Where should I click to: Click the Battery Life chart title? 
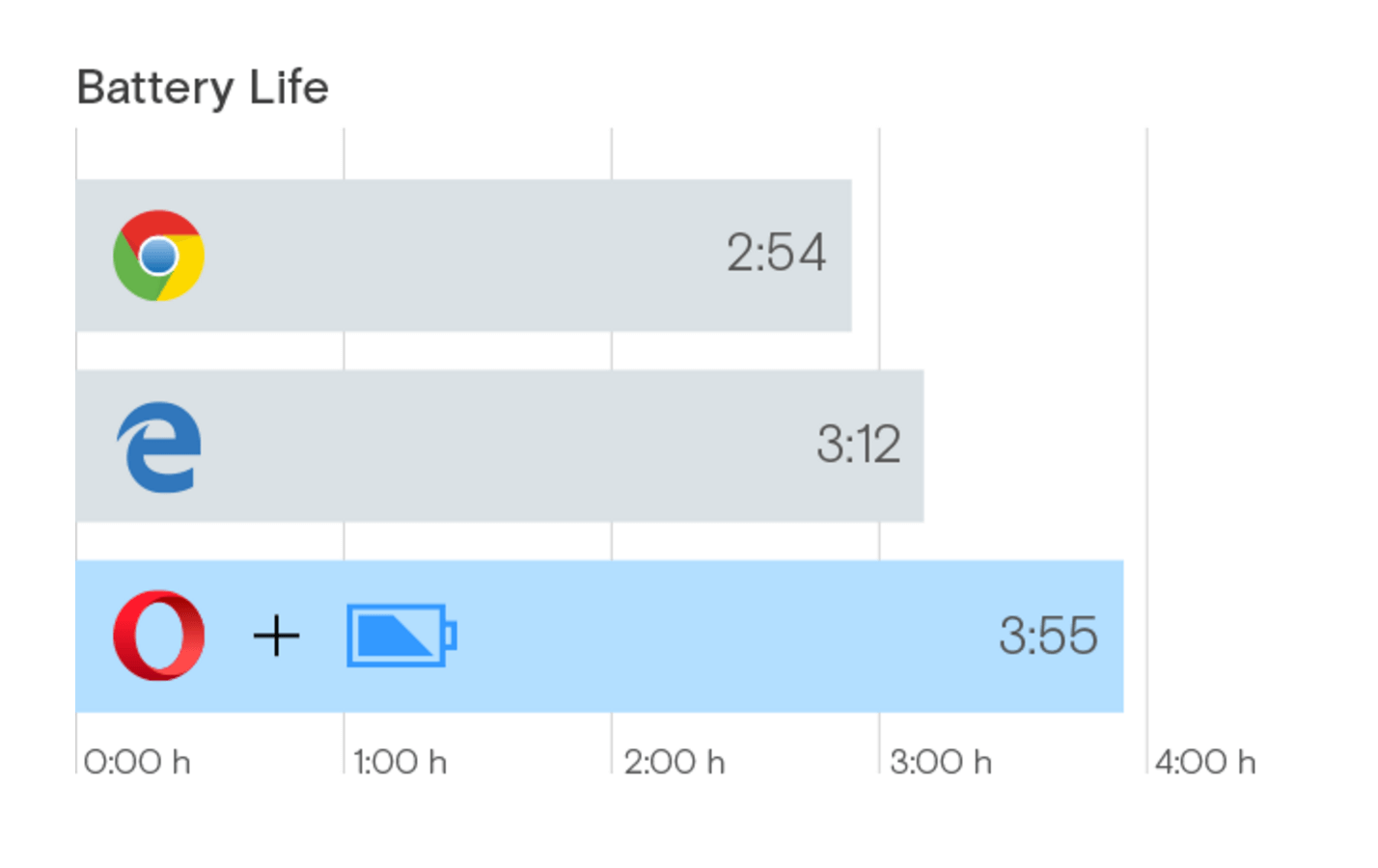[203, 88]
